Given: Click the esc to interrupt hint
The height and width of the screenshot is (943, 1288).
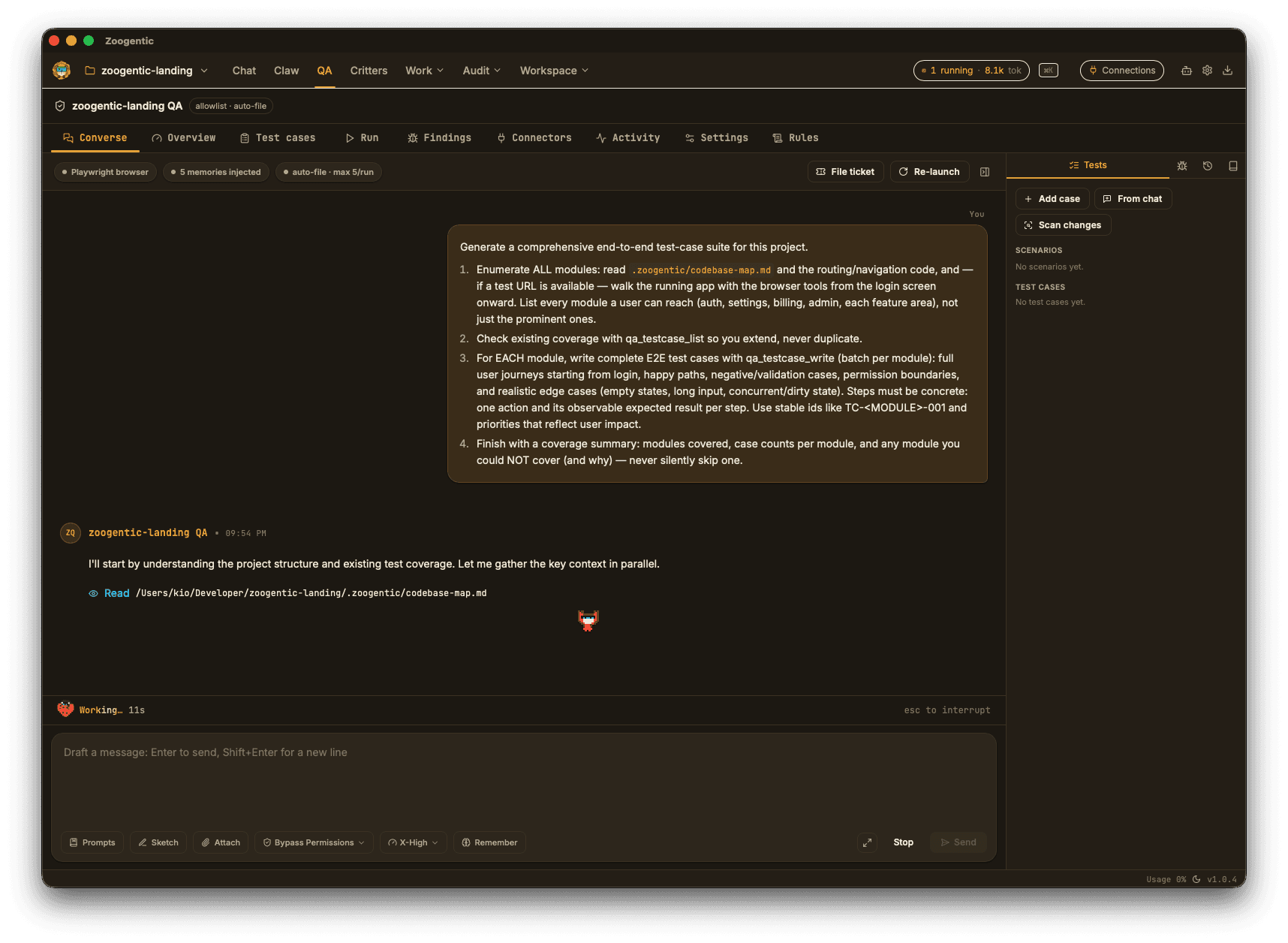Looking at the screenshot, I should (947, 710).
